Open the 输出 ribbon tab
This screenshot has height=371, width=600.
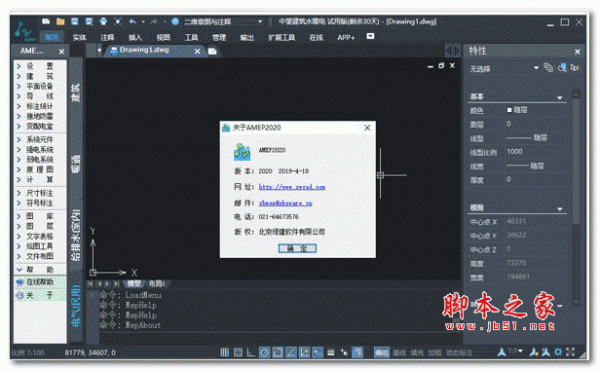(247, 37)
